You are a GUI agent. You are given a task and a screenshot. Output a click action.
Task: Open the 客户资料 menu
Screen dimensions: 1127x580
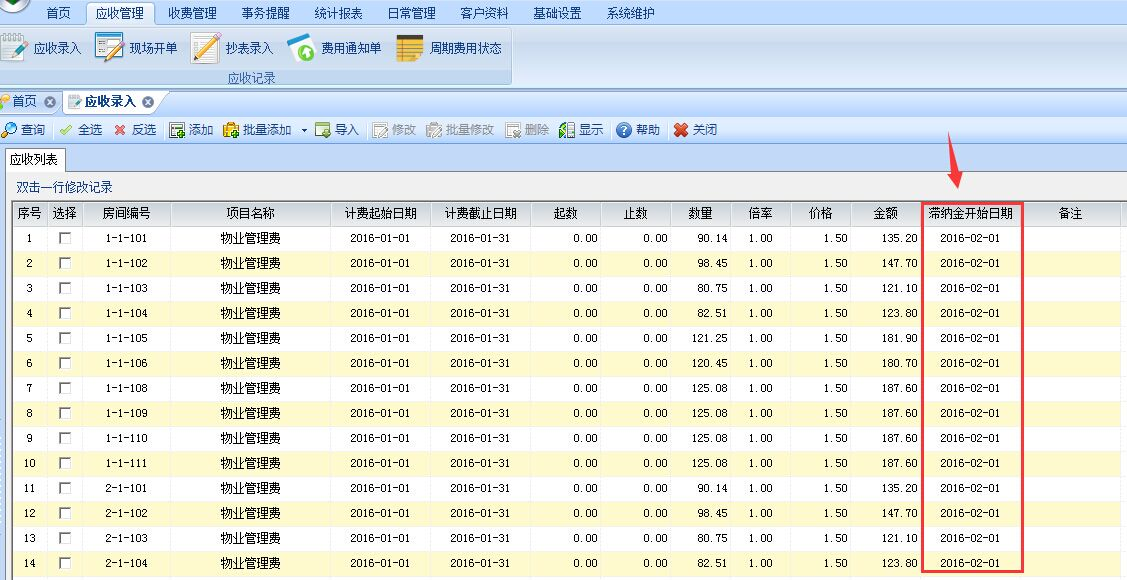click(x=484, y=13)
